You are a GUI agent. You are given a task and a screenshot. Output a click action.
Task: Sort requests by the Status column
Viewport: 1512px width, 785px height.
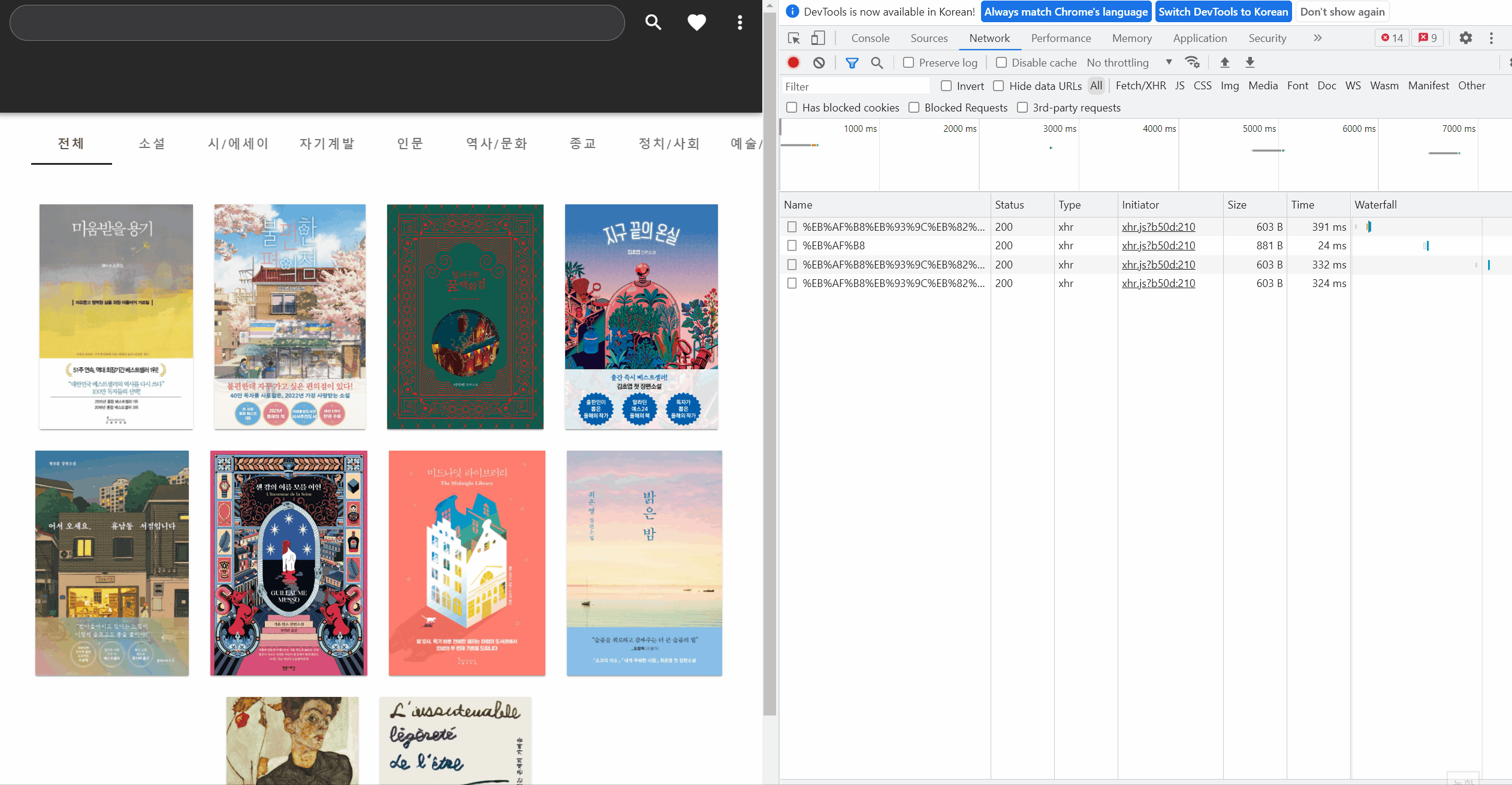[1022, 205]
